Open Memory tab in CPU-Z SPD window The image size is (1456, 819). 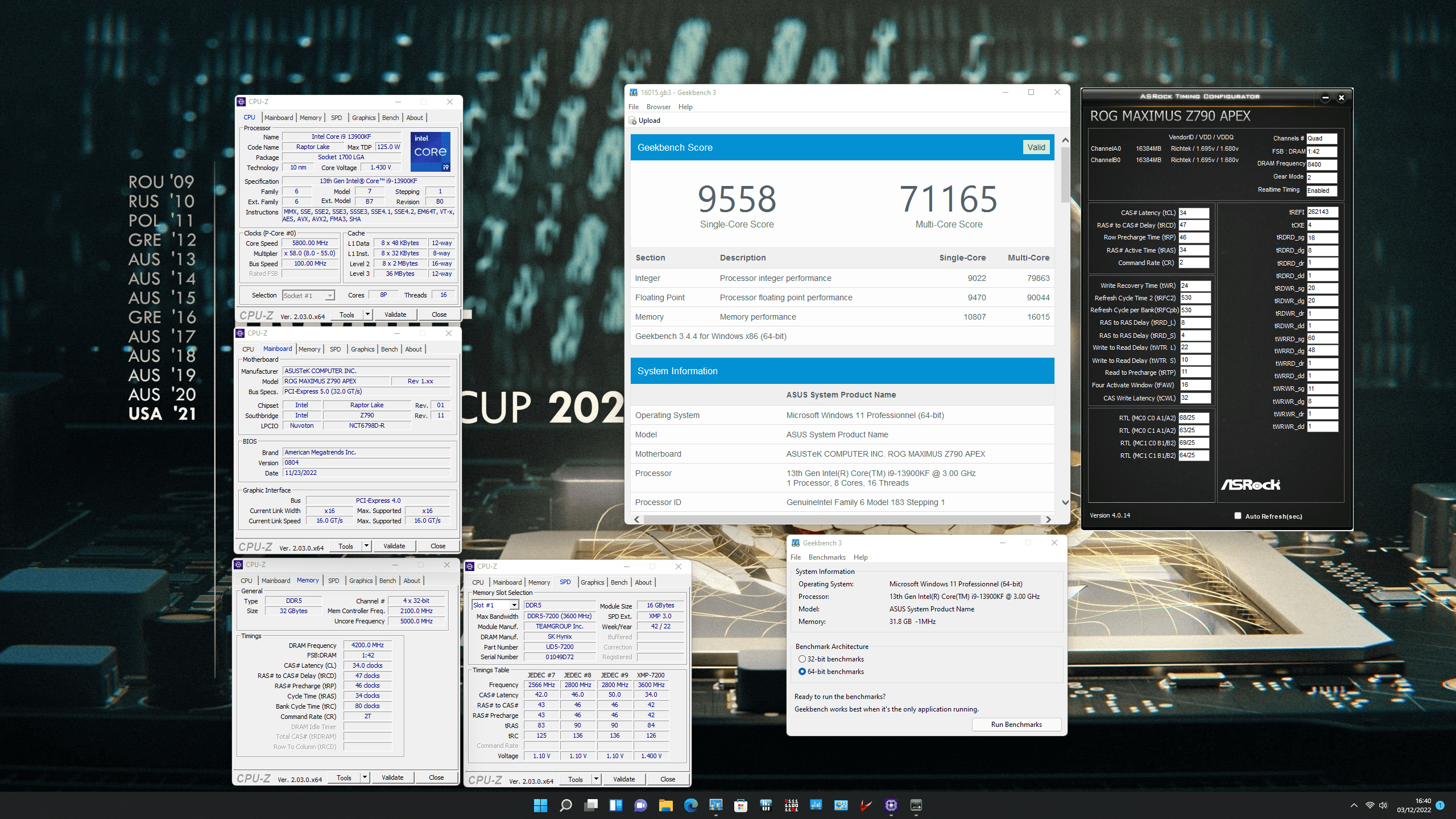coord(539,582)
